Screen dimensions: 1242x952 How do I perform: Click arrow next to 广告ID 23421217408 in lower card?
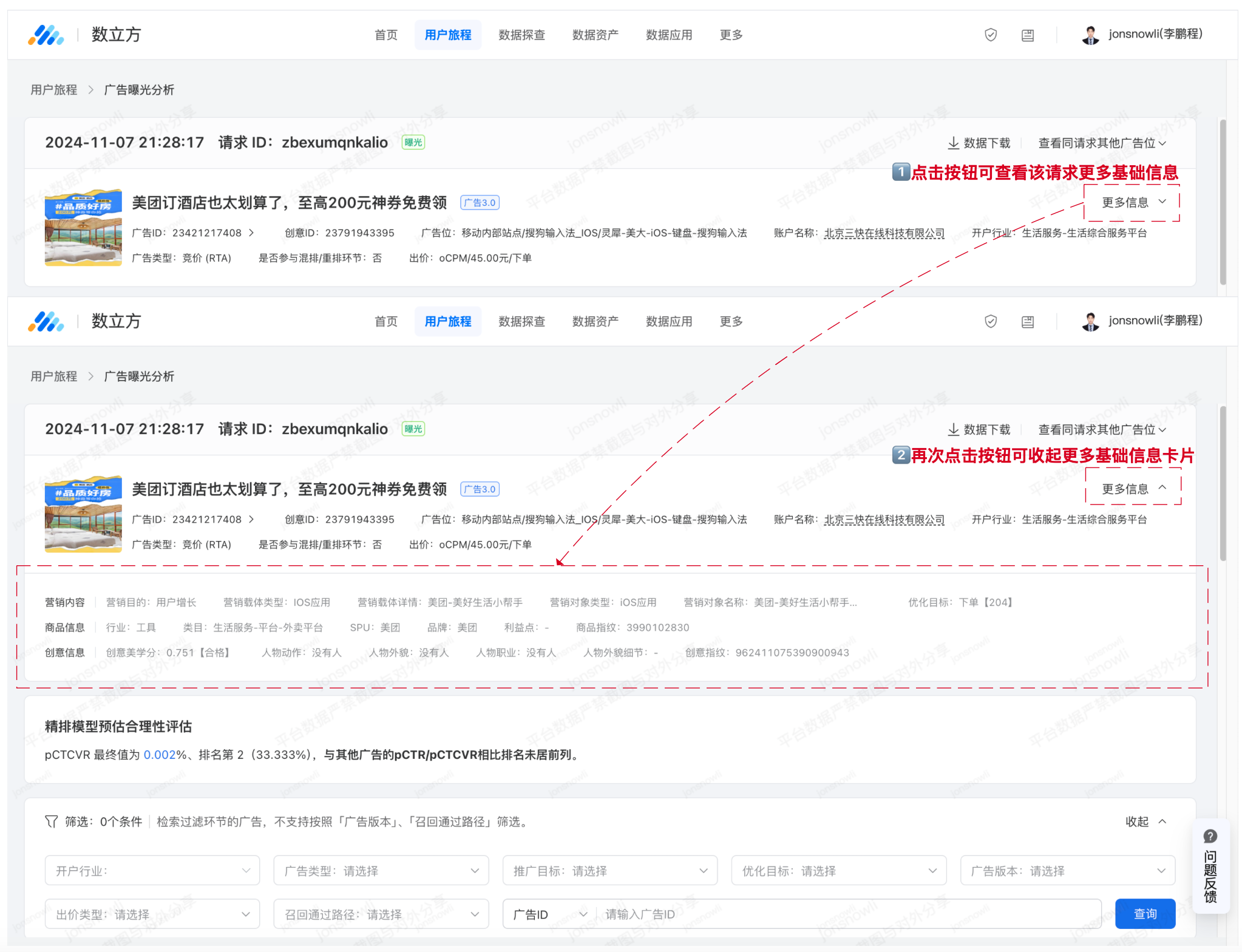(x=251, y=520)
